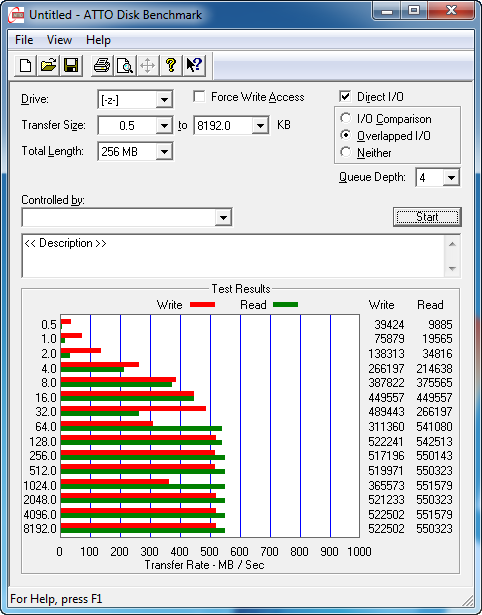This screenshot has width=482, height=615.
Task: Open Print Preview from the toolbar
Action: [x=125, y=65]
